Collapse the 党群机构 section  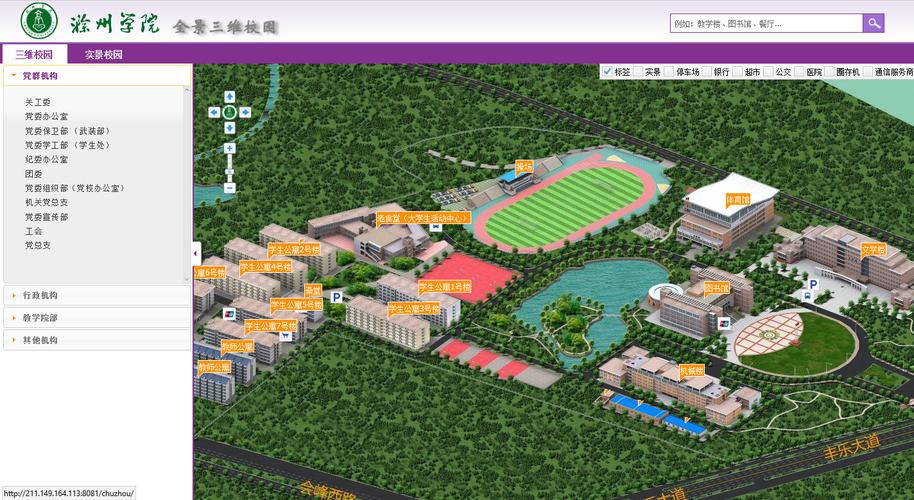pos(97,76)
